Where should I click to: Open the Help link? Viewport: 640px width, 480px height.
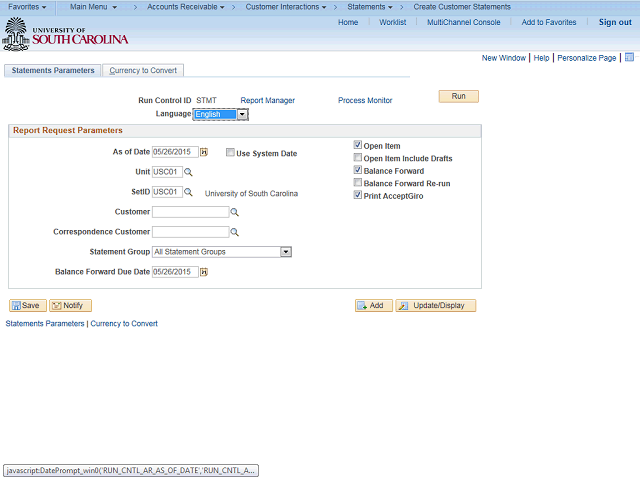coord(541,58)
